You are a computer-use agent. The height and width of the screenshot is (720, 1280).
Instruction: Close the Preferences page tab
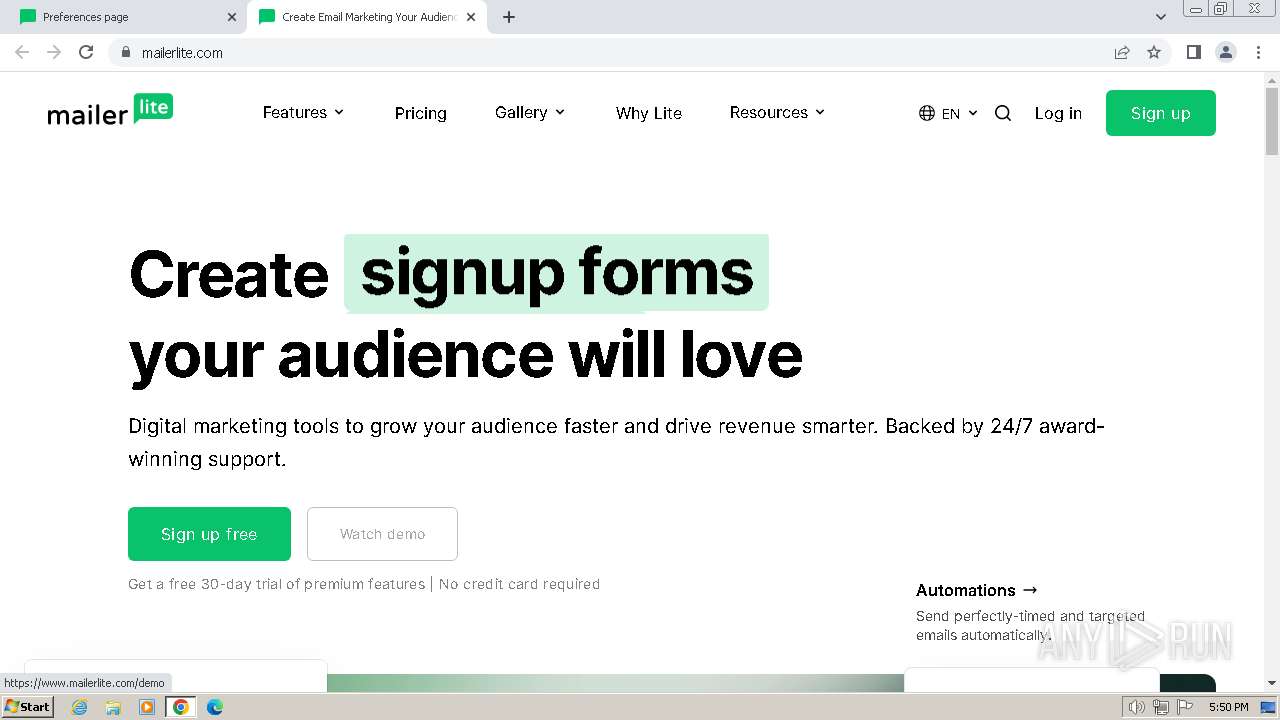(x=232, y=17)
